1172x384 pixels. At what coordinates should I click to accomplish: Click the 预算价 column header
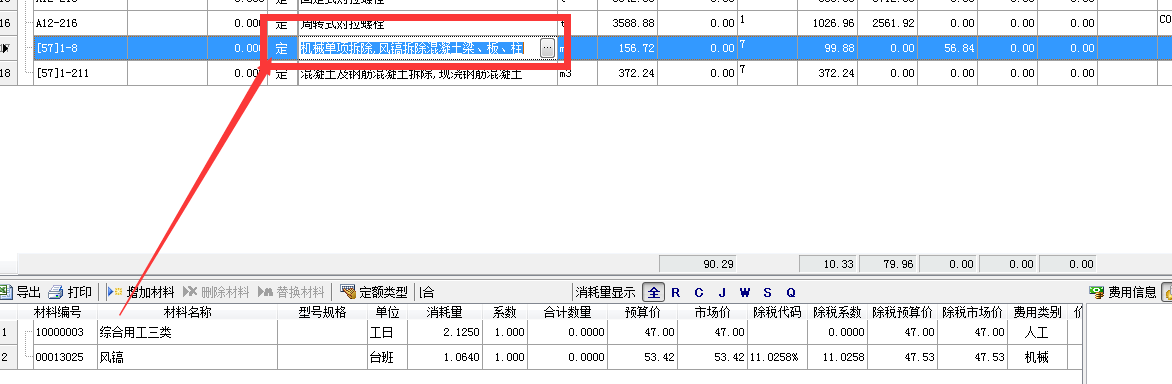coord(642,312)
